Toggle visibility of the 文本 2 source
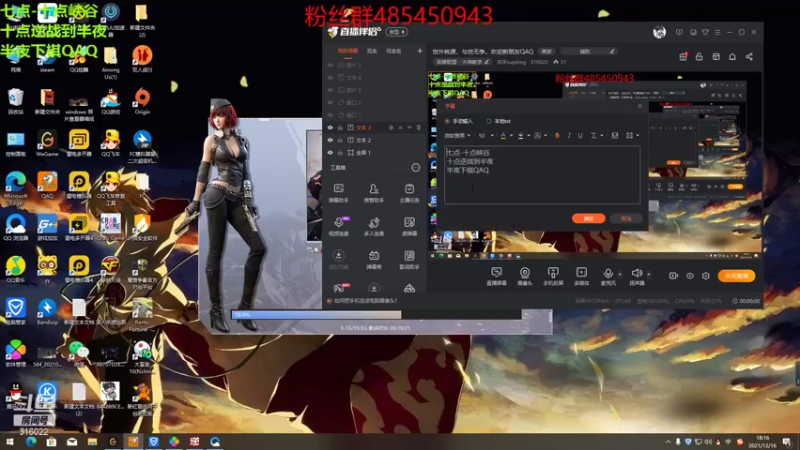800x450 pixels. (330, 140)
